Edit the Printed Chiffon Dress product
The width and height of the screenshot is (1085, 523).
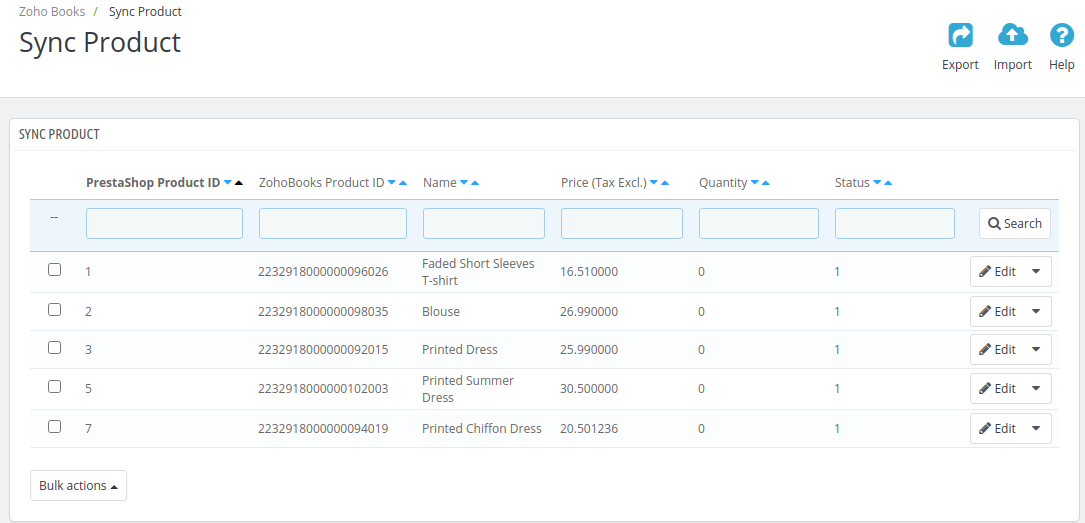pos(997,428)
